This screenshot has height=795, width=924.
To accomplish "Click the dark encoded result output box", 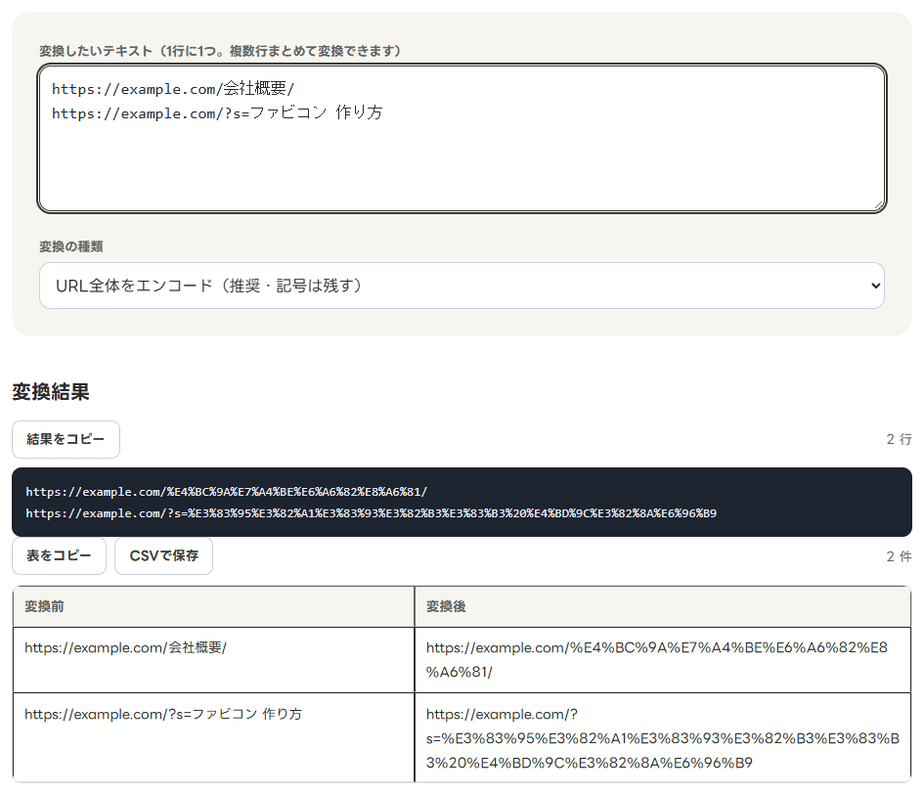I will pyautogui.click(x=461, y=502).
